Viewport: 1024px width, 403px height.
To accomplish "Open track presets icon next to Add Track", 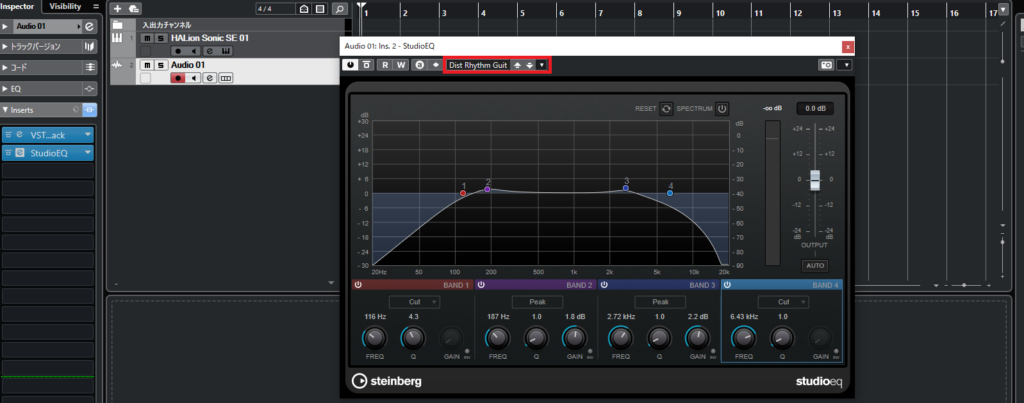I will (134, 8).
